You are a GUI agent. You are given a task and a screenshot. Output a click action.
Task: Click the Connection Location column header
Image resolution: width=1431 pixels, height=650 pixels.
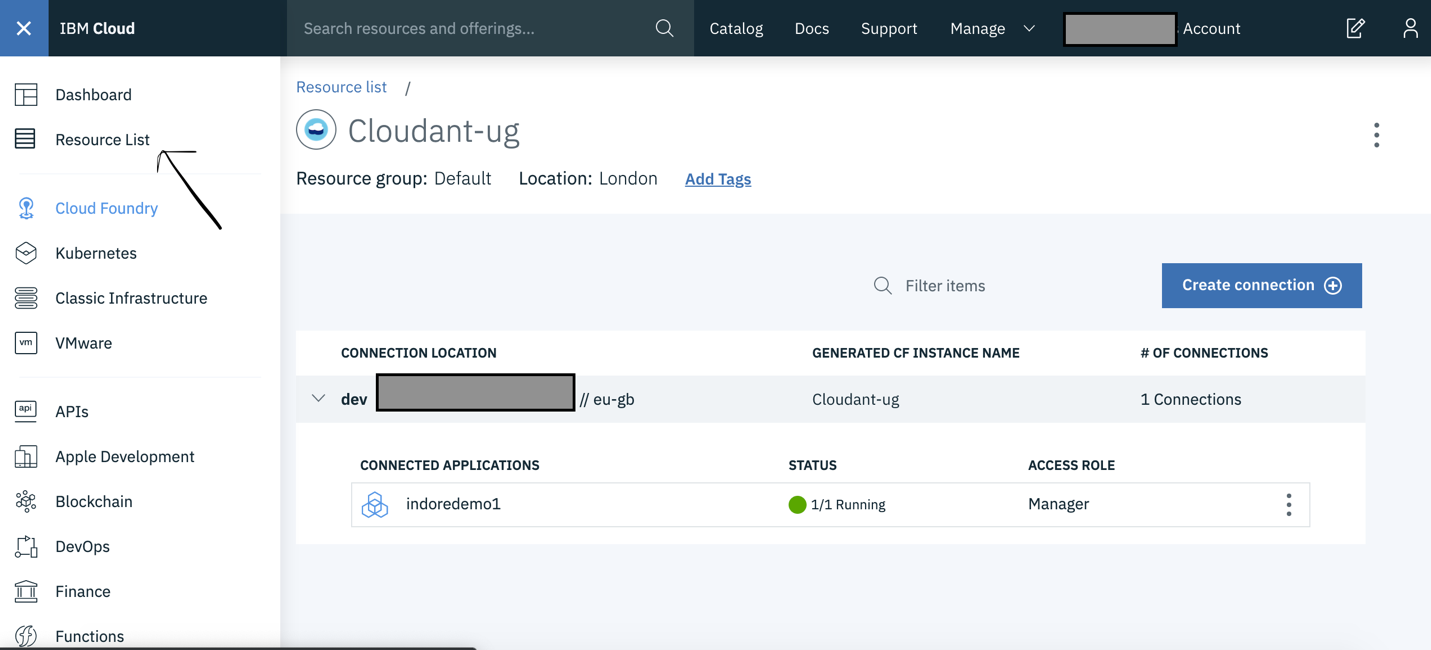418,353
